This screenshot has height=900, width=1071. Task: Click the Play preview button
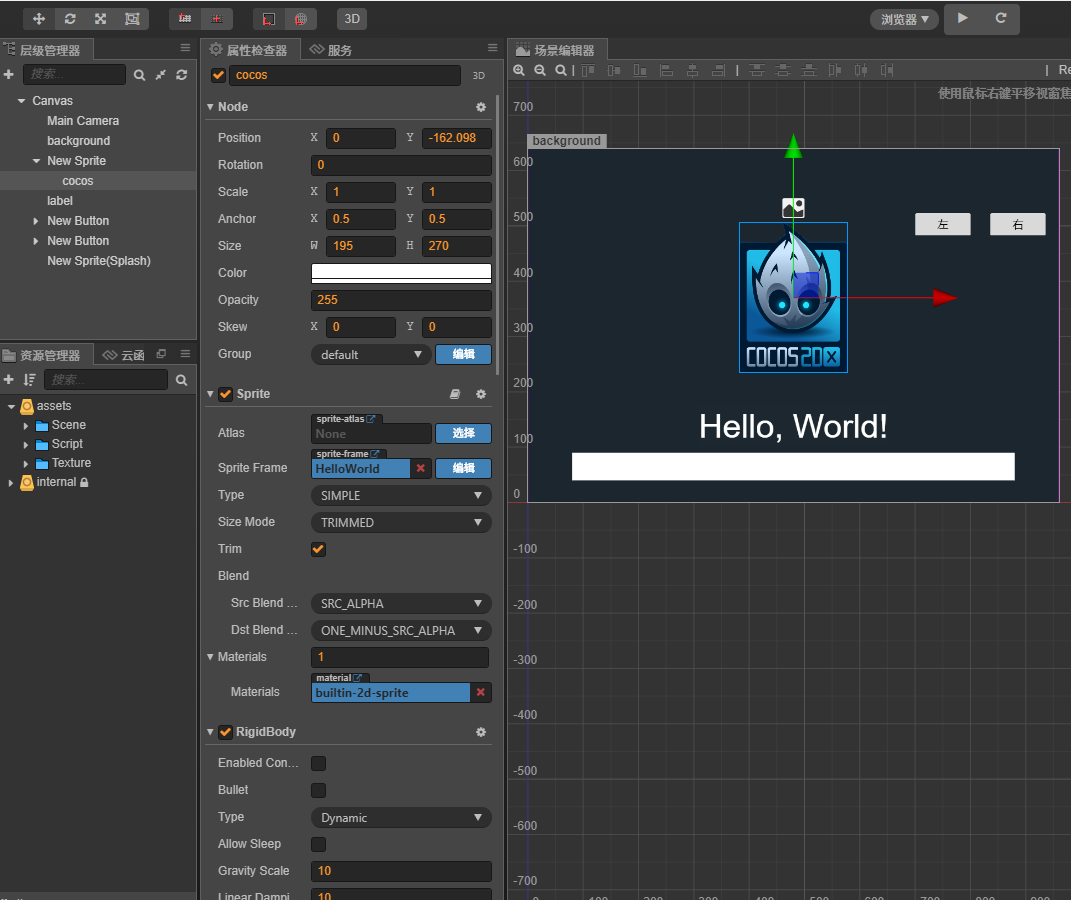coord(962,18)
